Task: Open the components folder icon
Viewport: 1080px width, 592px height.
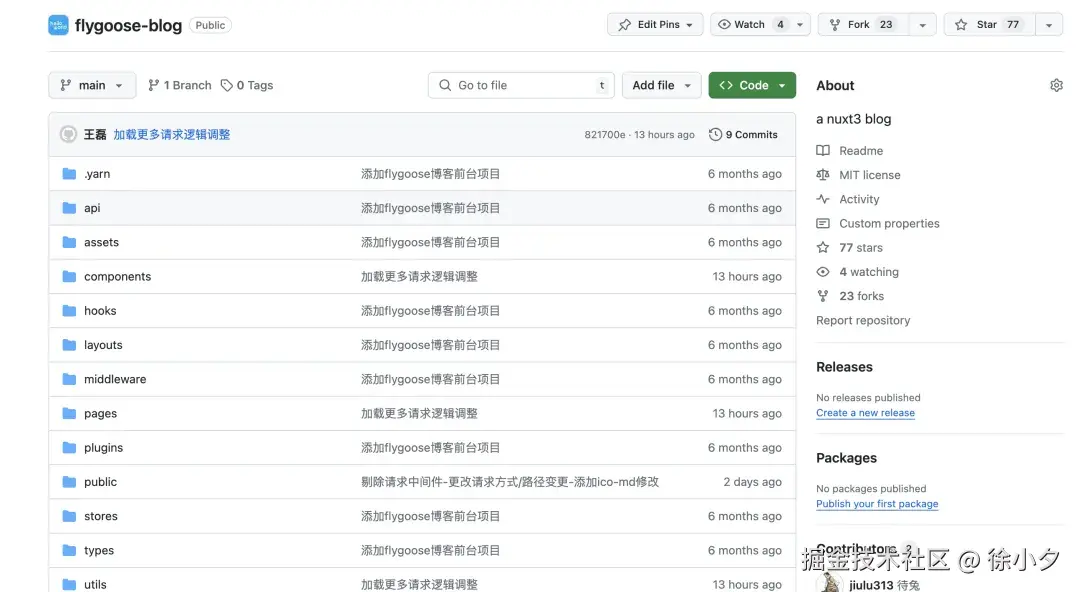Action: coord(69,276)
